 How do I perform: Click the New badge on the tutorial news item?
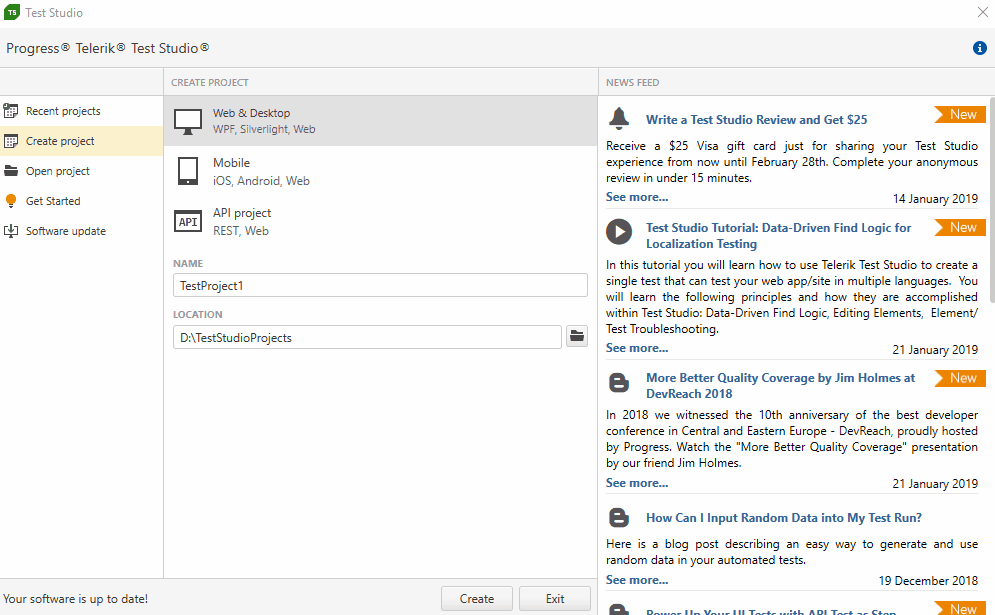pos(960,227)
